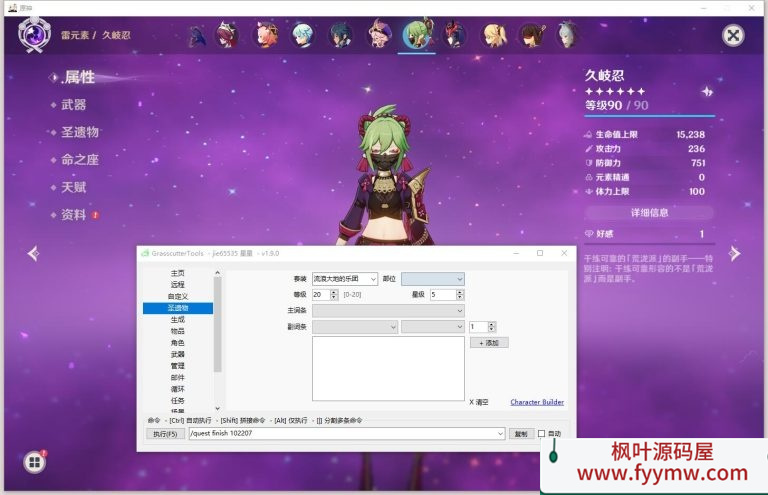Select the blonde-haired character avatar
Viewport: 768px width, 495px height.
point(493,36)
